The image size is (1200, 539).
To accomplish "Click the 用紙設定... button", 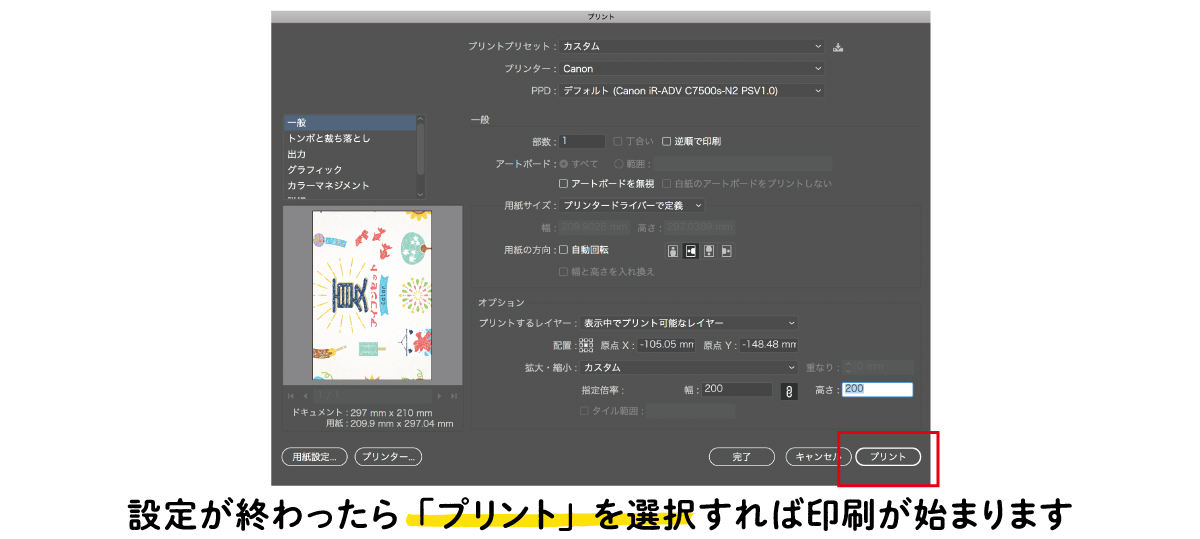I will click(x=314, y=457).
